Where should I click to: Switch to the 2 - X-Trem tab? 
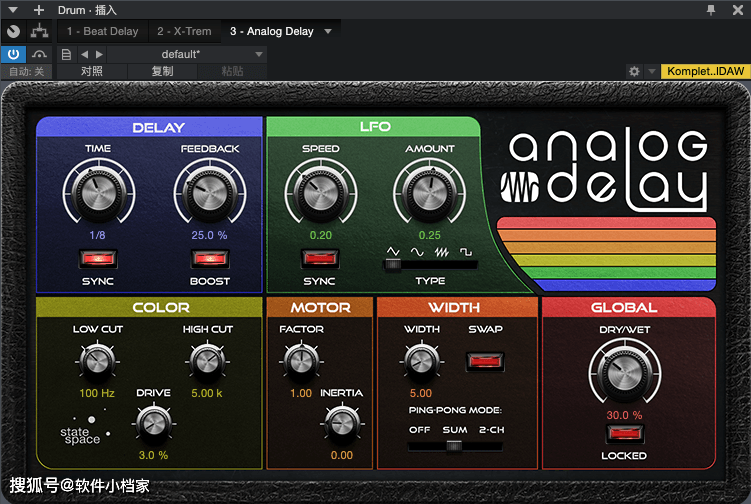point(183,32)
